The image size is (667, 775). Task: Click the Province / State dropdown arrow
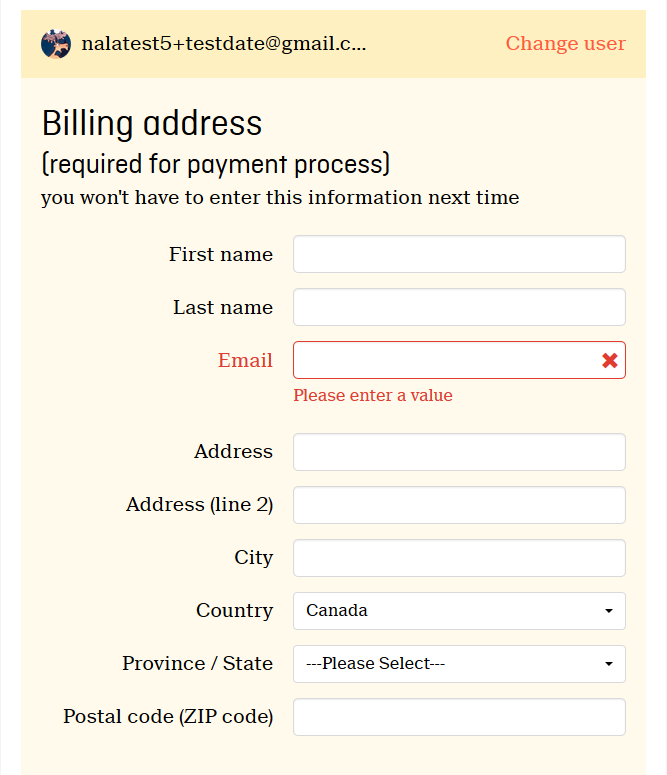click(609, 664)
